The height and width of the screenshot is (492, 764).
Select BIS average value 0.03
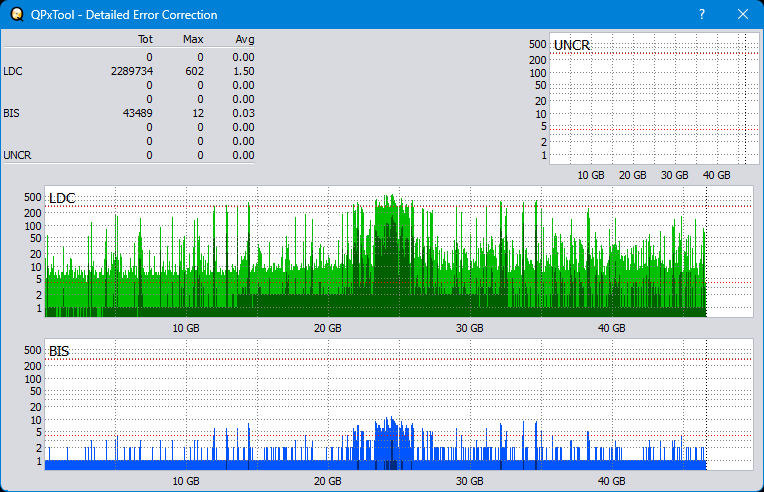244,113
